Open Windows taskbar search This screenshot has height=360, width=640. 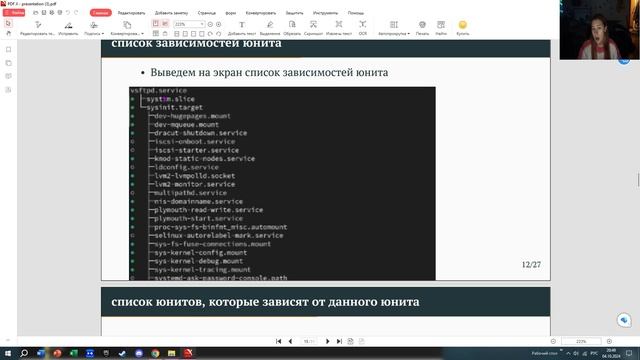[x=24, y=353]
